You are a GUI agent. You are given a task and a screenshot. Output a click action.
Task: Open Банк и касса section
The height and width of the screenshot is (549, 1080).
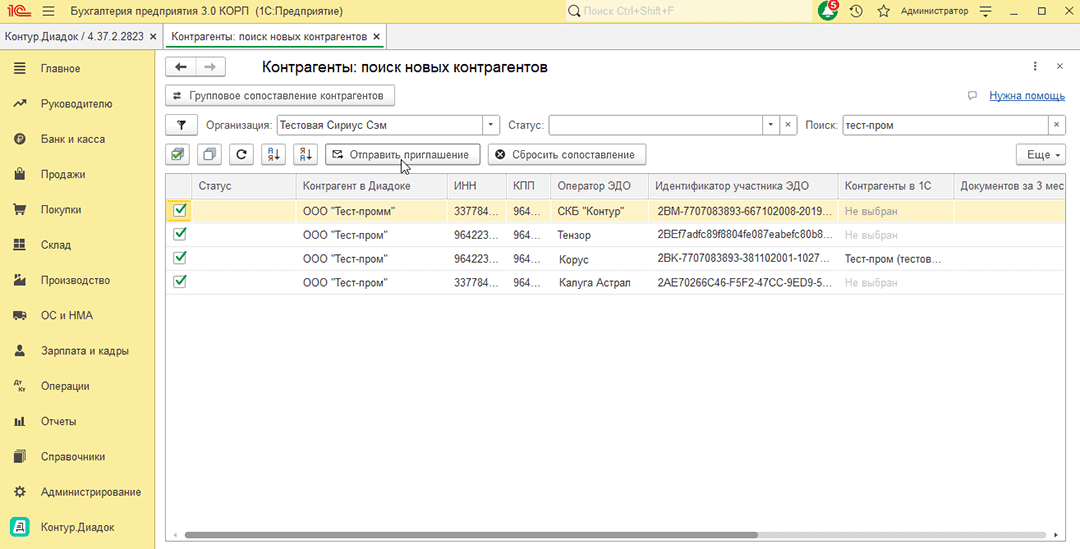tap(77, 139)
